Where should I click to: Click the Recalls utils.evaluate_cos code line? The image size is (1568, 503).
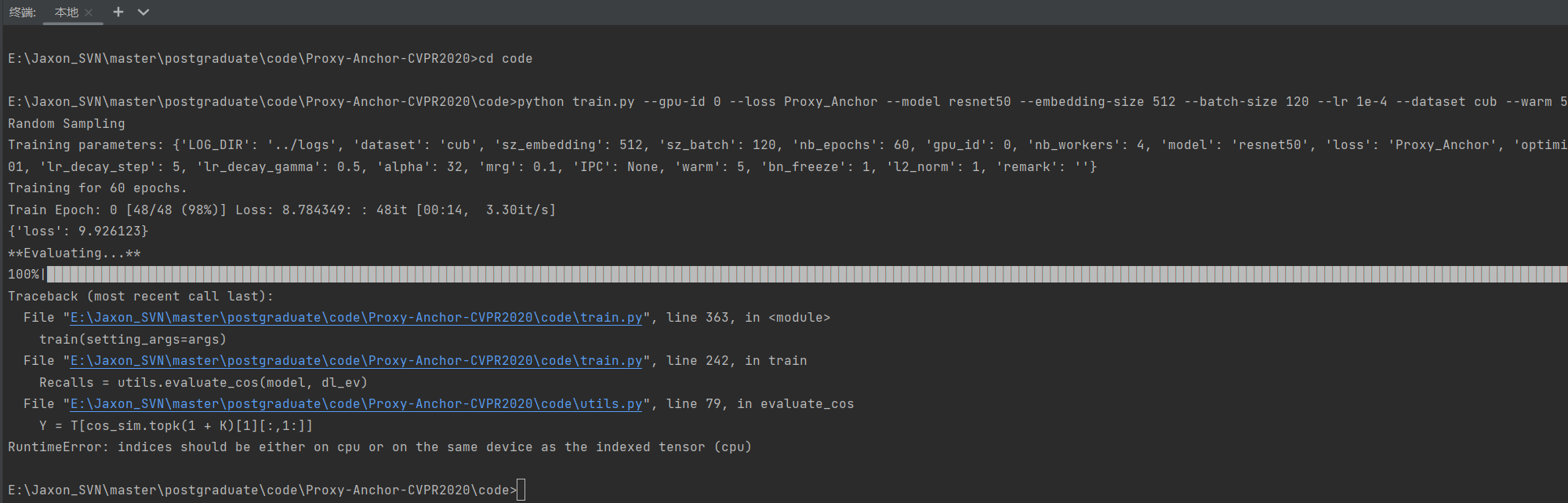point(204,383)
